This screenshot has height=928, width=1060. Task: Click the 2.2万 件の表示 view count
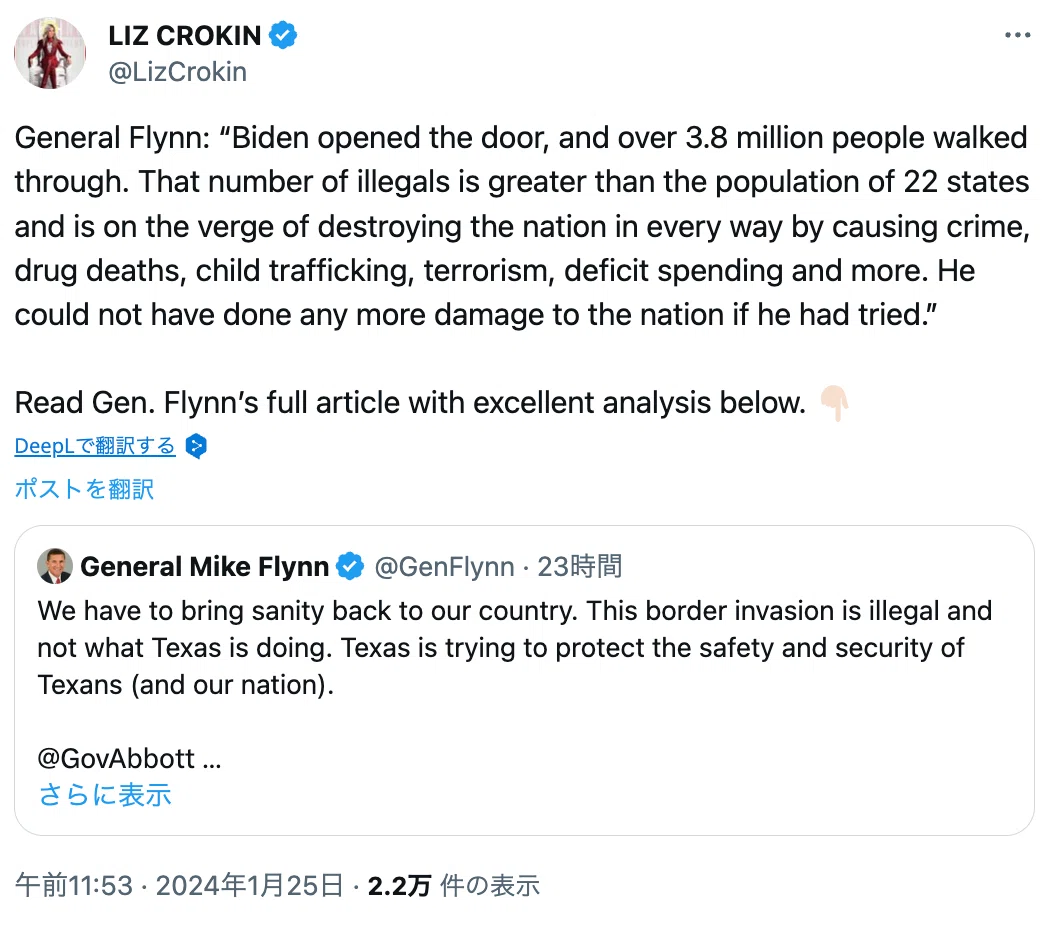(454, 885)
